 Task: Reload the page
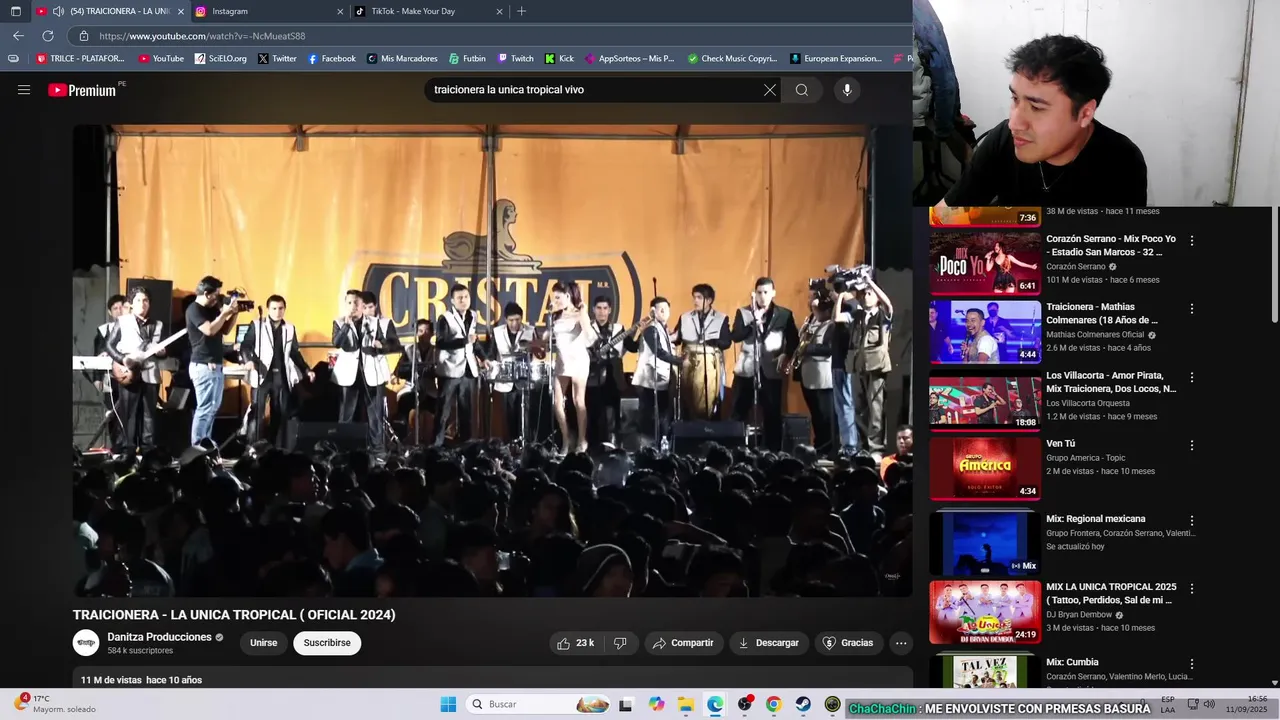(x=48, y=36)
